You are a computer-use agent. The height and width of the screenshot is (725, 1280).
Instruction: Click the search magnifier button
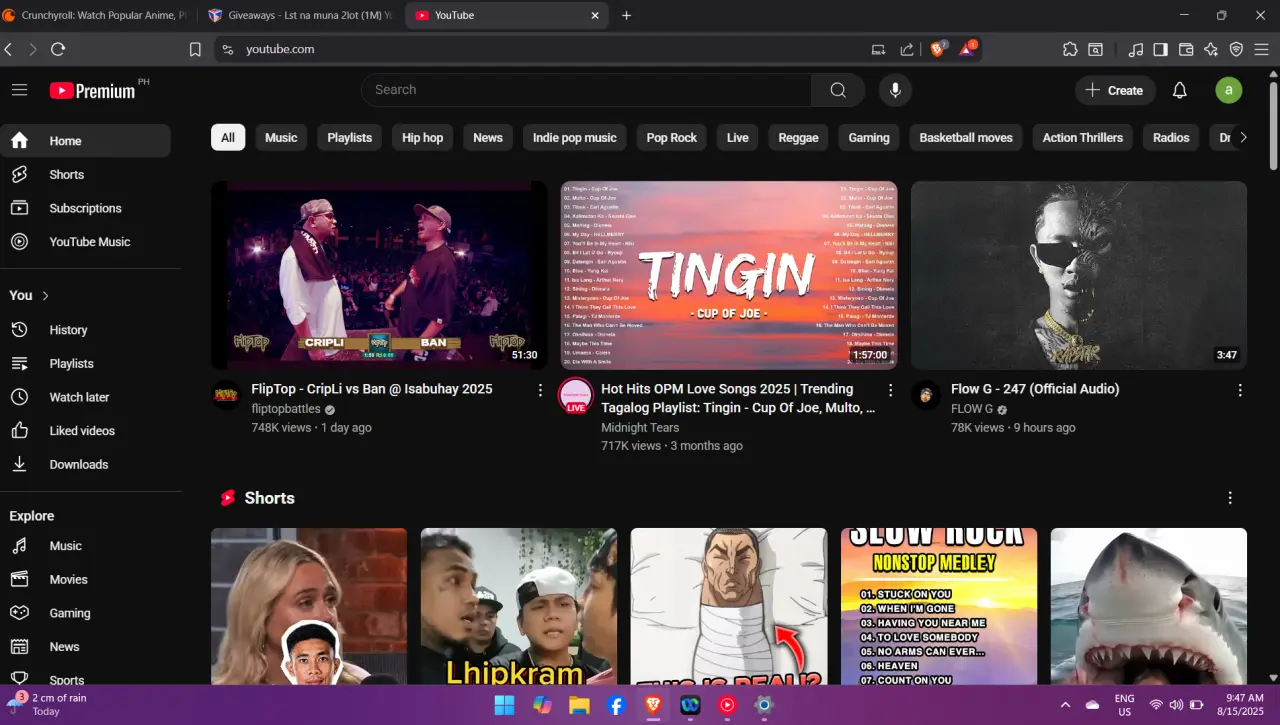coord(838,90)
